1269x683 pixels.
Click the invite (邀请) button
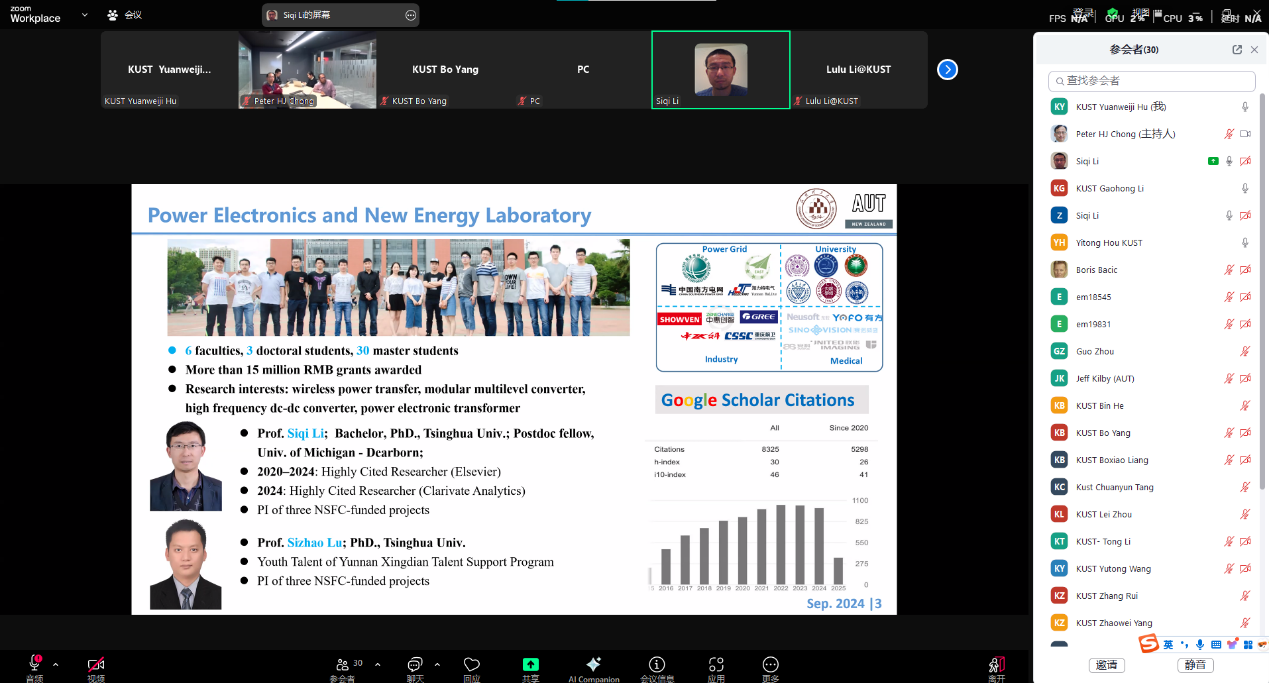(x=1107, y=665)
